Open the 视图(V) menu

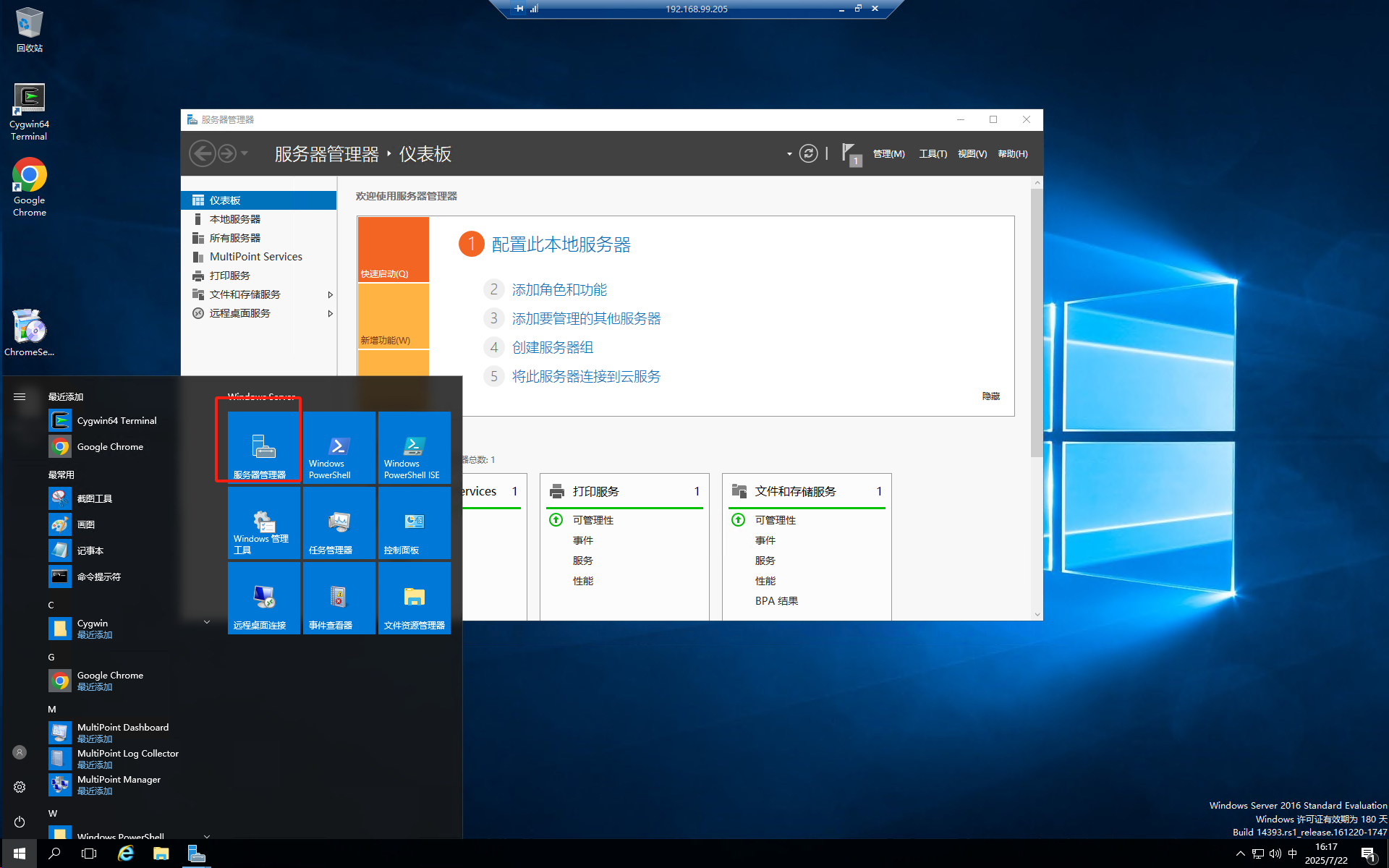(972, 154)
